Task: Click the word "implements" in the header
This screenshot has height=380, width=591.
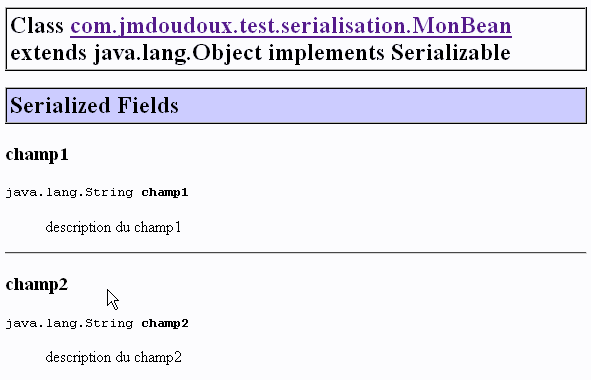Action: 326,53
